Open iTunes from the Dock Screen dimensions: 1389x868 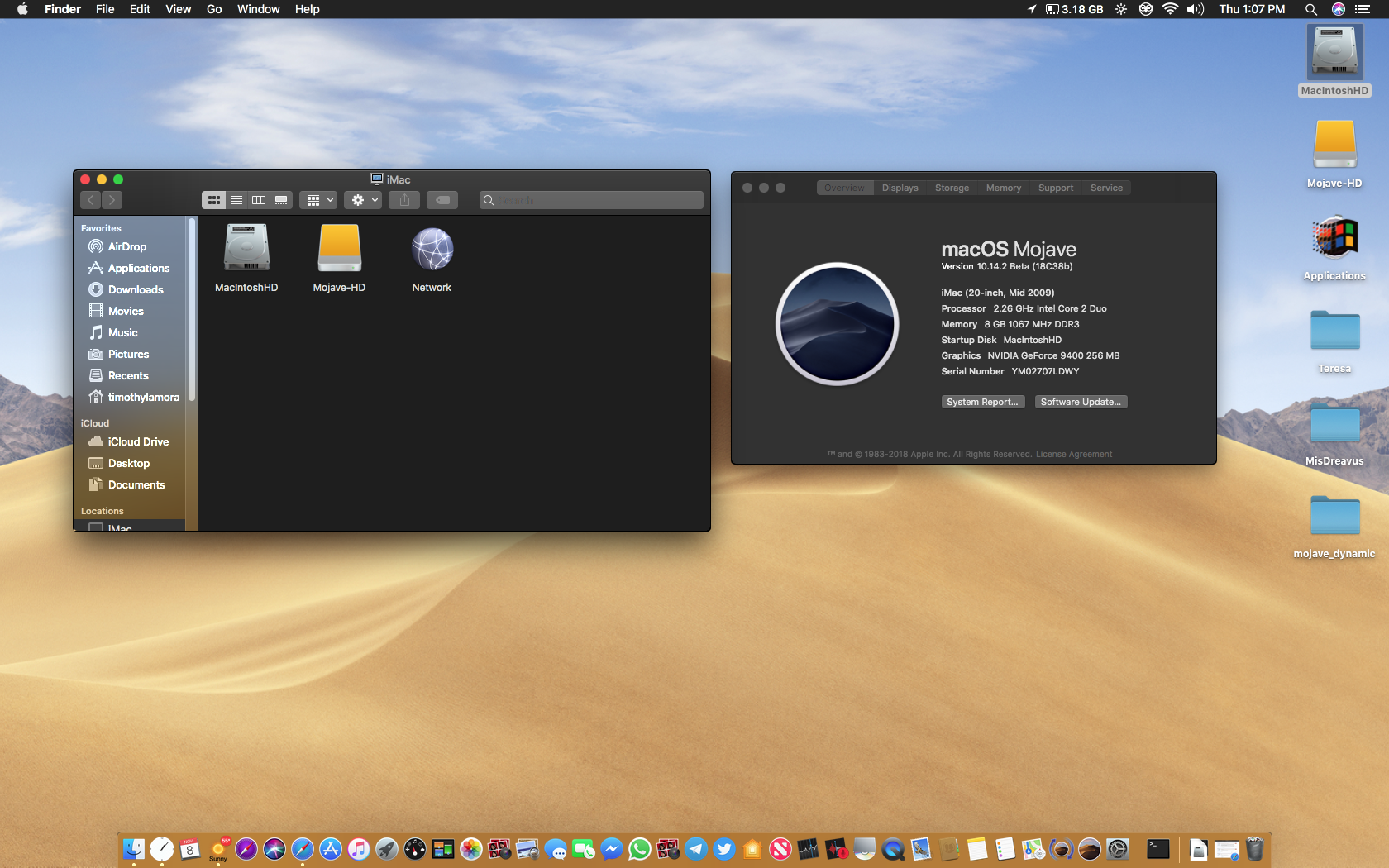pos(359,849)
